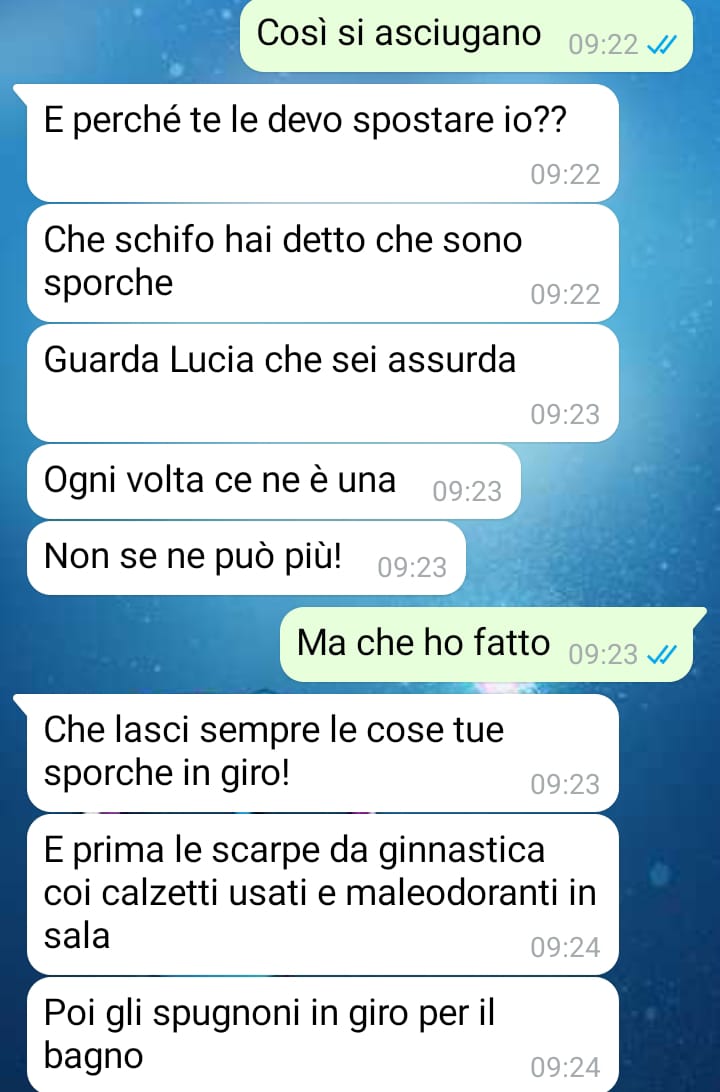Select message 'Poi gli spugnoni in giro per il bagno'
This screenshot has height=1092, width=720.
322,1035
